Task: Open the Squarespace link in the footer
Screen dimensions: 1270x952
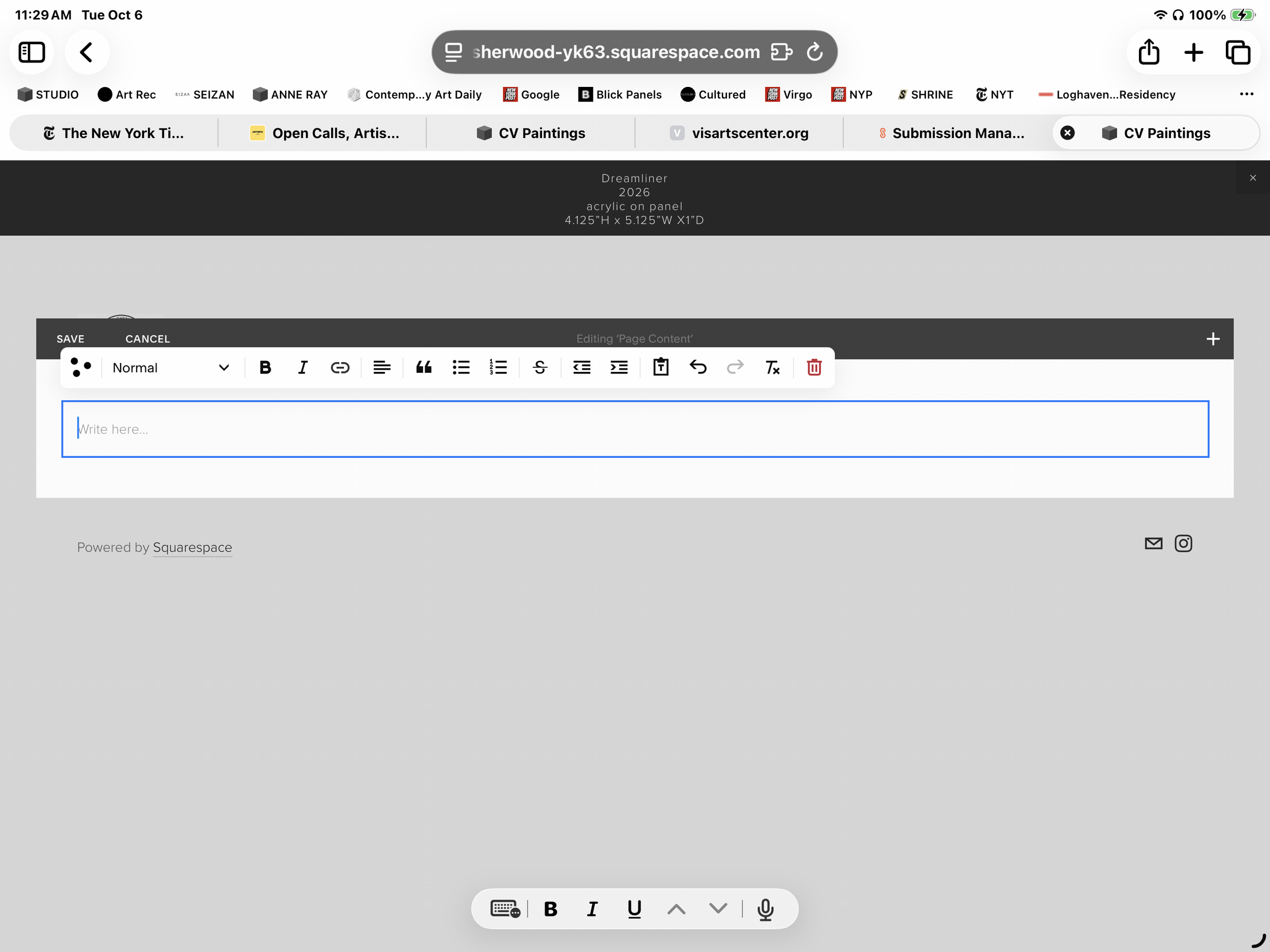Action: pos(193,547)
